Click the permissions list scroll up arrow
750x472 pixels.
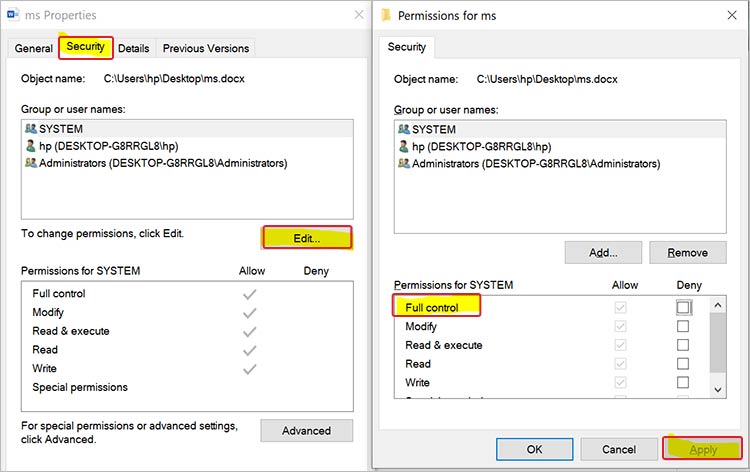coord(717,305)
